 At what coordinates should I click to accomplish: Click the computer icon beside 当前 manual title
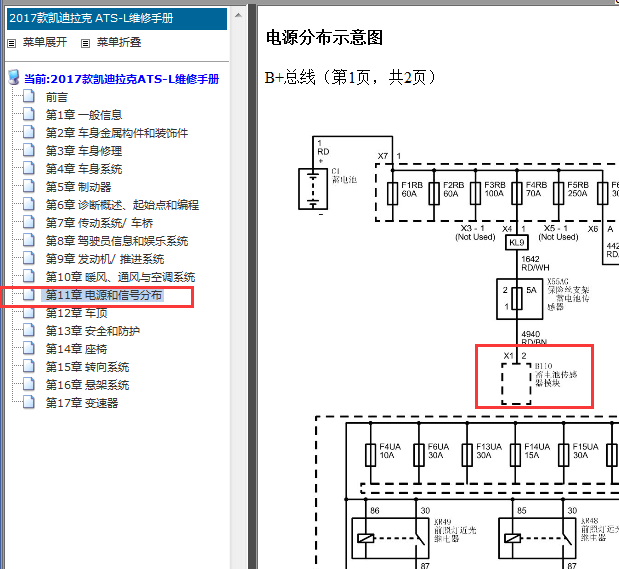tap(14, 77)
